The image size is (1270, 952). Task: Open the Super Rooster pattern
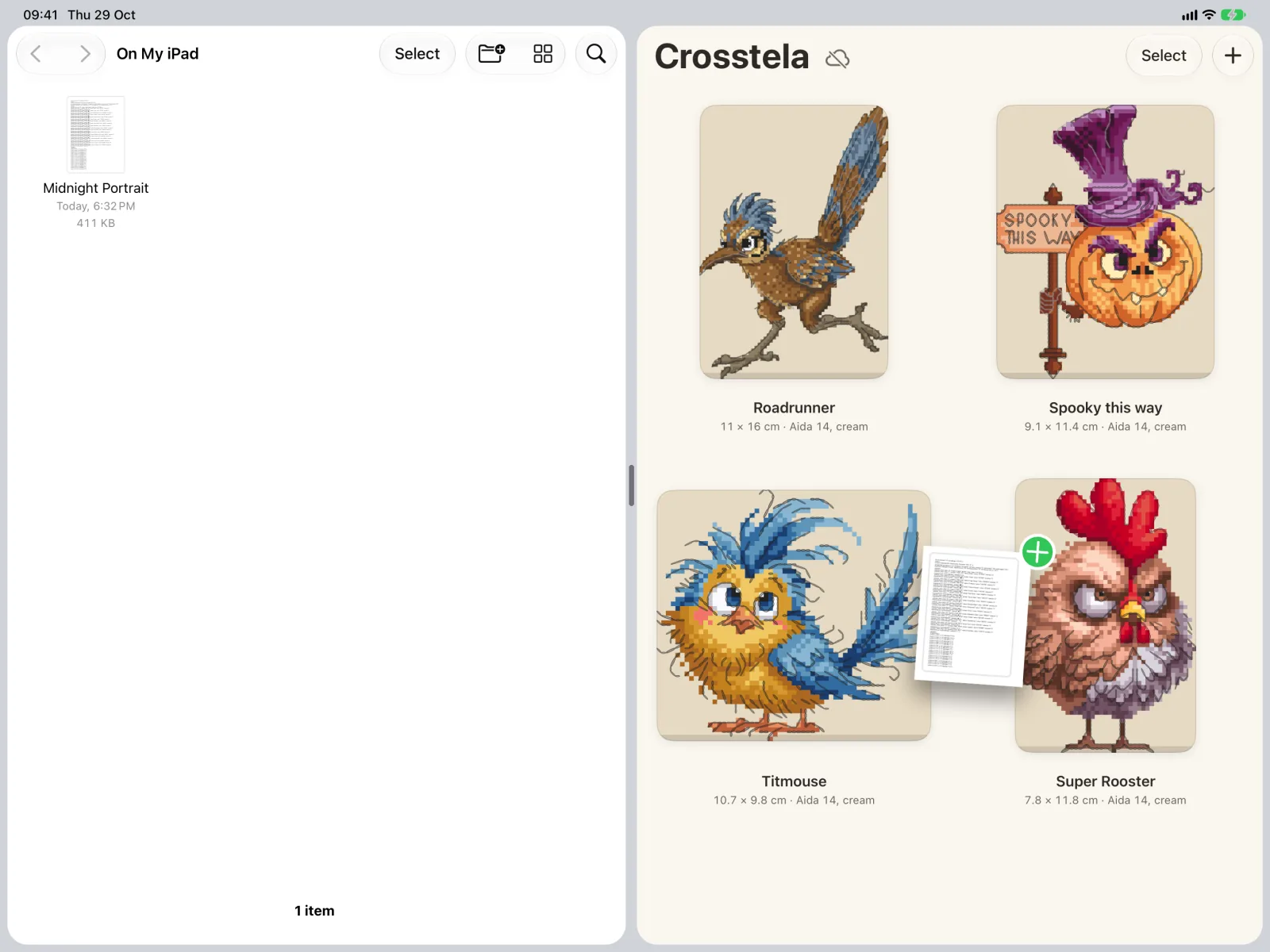[x=1106, y=615]
